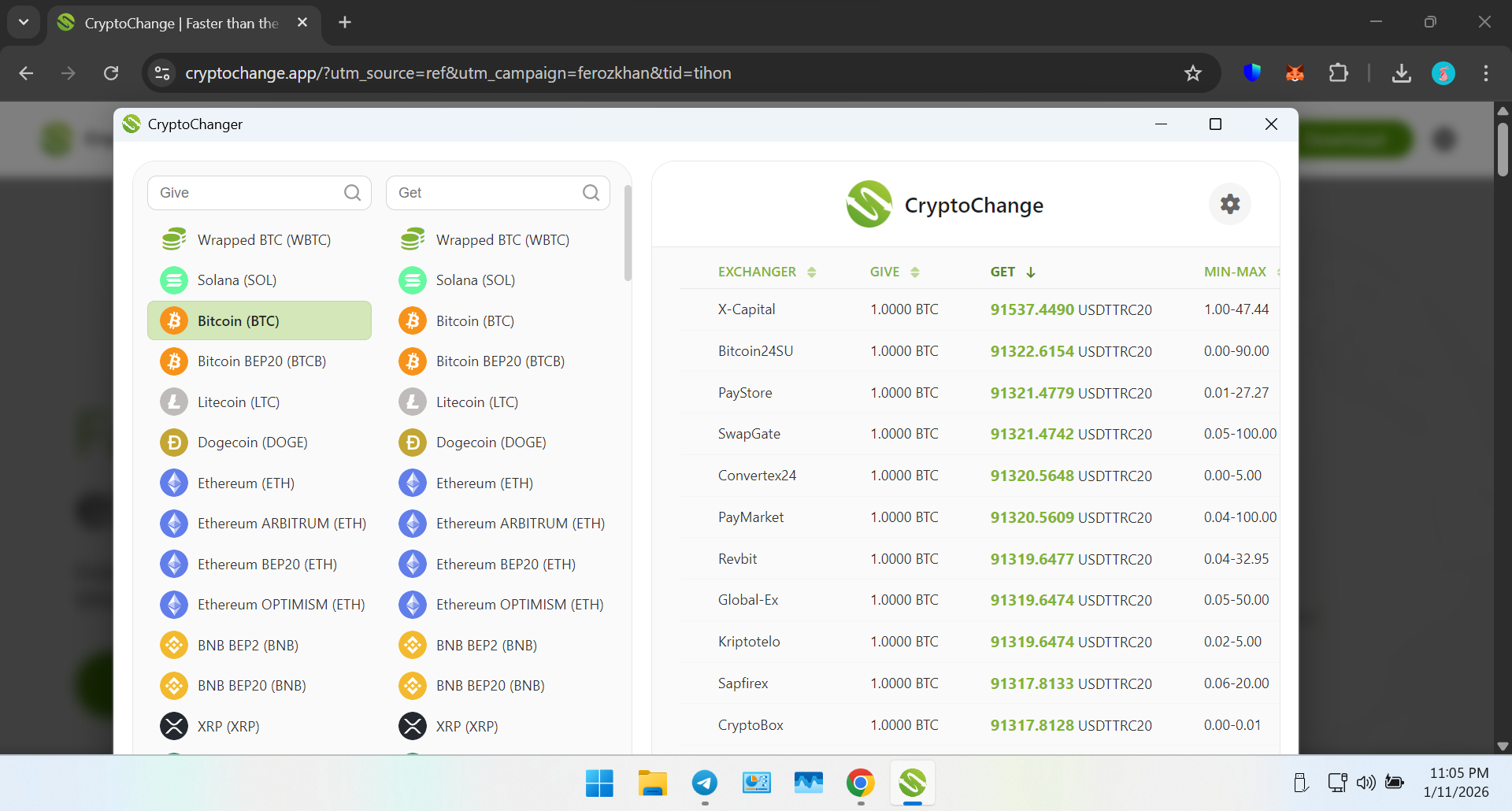Open the Chrome tab search dropdown
This screenshot has width=1512, height=811.
pos(24,22)
